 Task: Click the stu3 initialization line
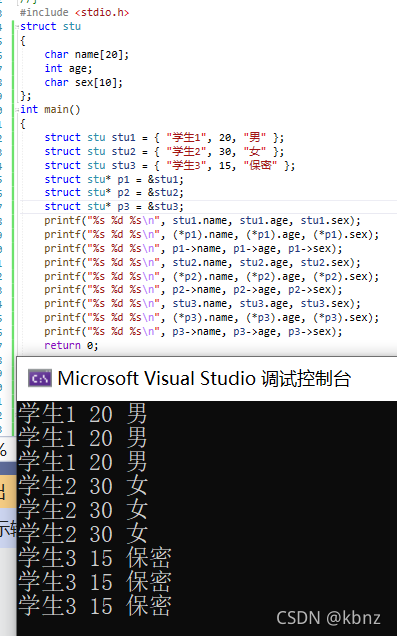coord(170,165)
